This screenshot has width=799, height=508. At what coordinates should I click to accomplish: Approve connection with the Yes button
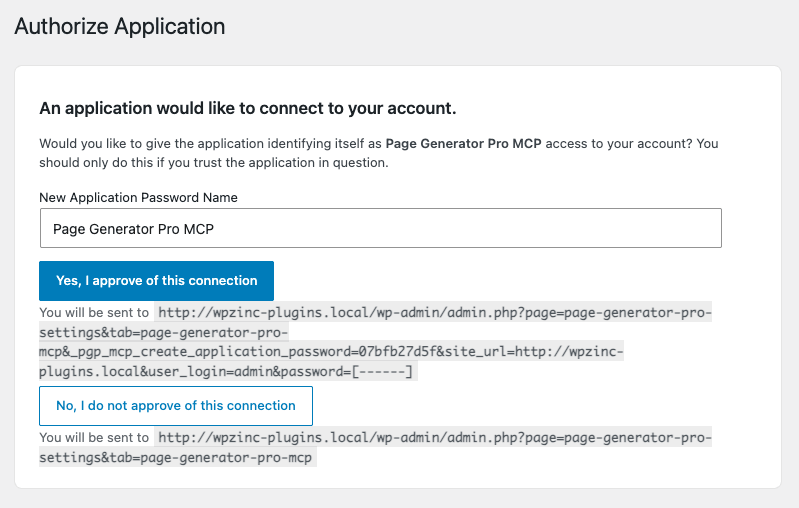click(x=156, y=281)
